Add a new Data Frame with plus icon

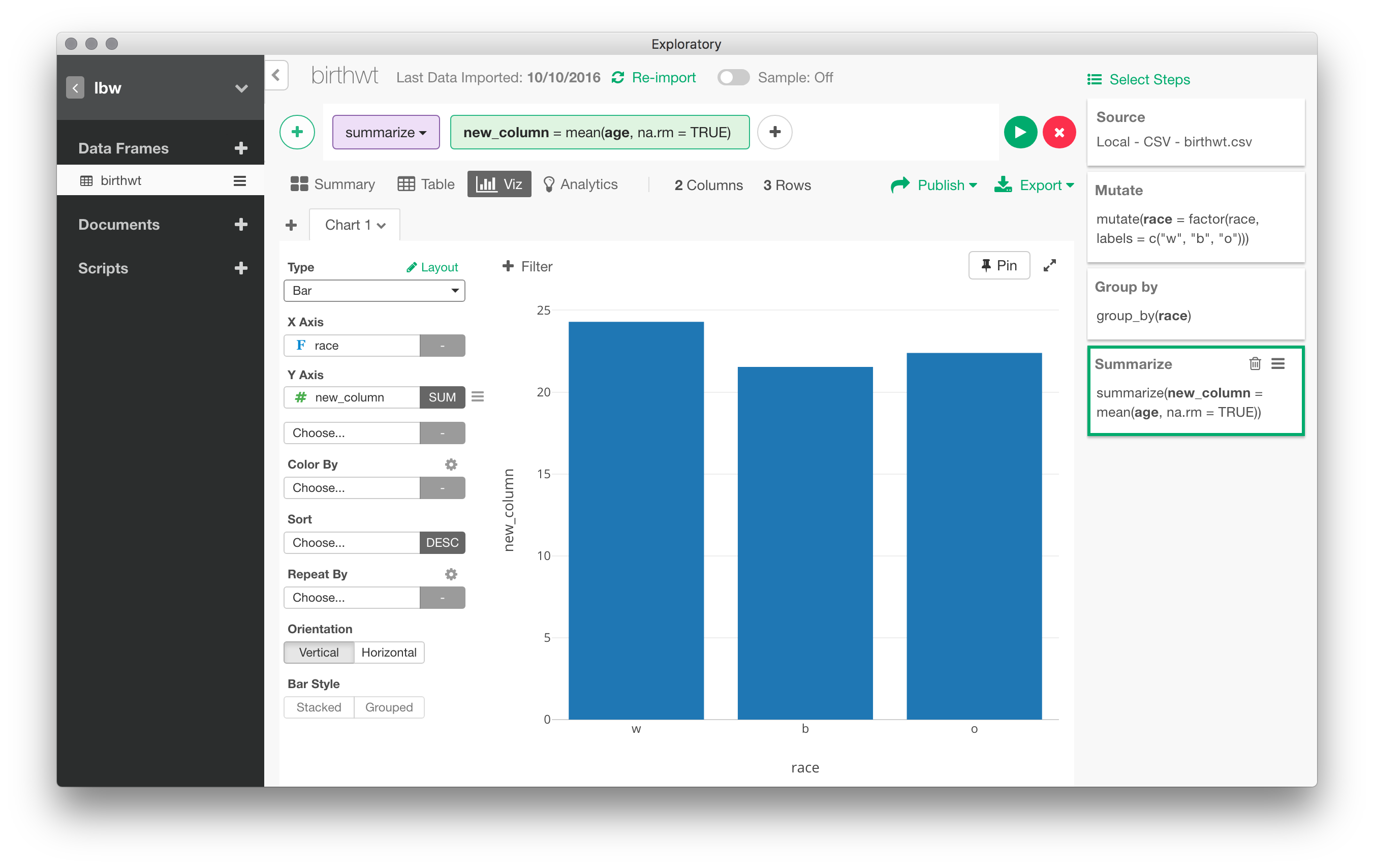point(241,148)
